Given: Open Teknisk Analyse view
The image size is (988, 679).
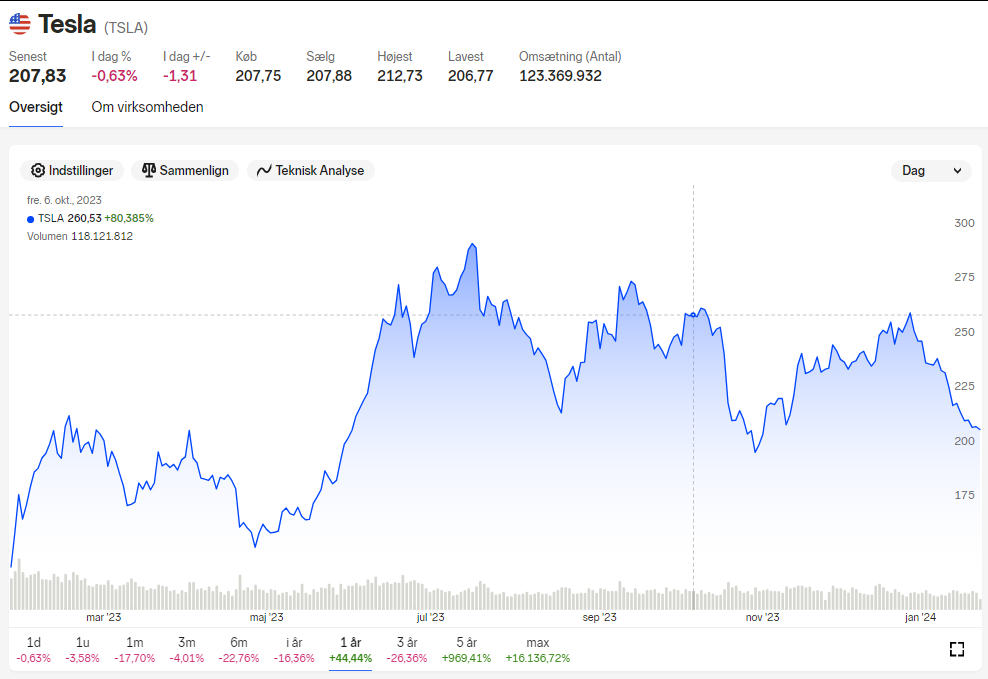Looking at the screenshot, I should coord(311,171).
